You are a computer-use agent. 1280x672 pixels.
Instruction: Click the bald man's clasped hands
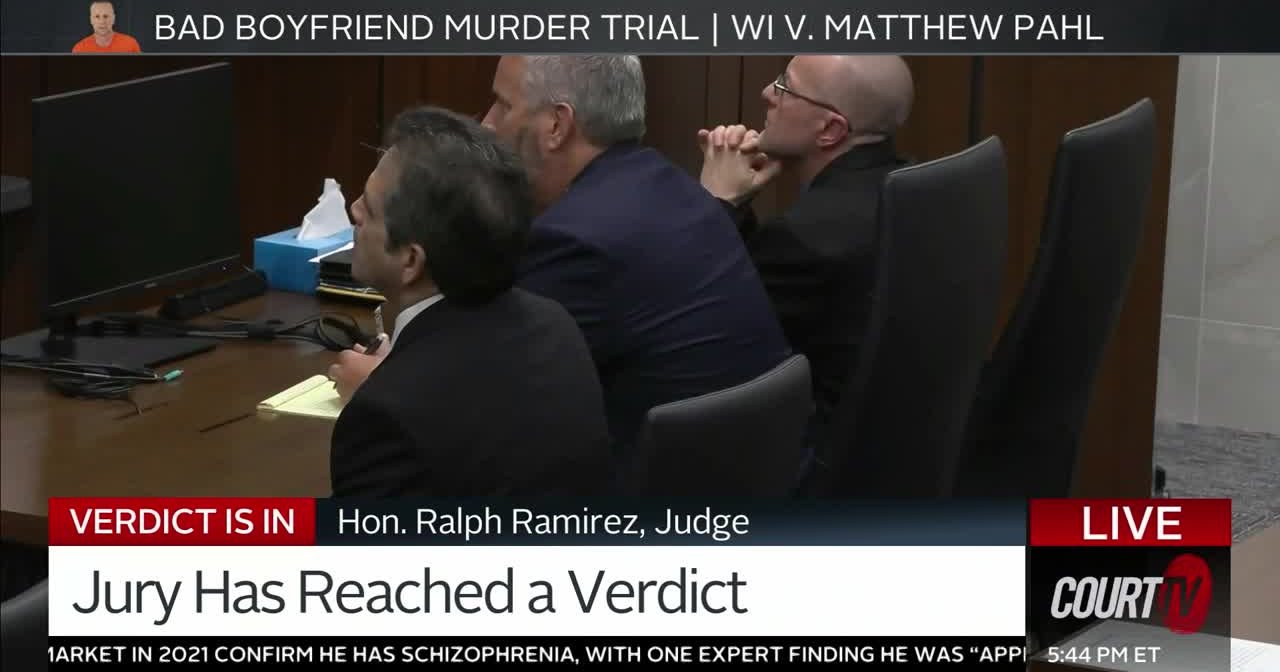click(738, 160)
